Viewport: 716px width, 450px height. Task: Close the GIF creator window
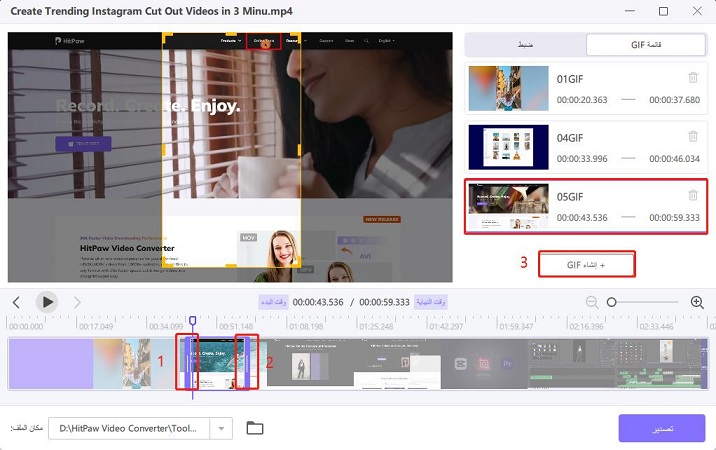(x=697, y=11)
